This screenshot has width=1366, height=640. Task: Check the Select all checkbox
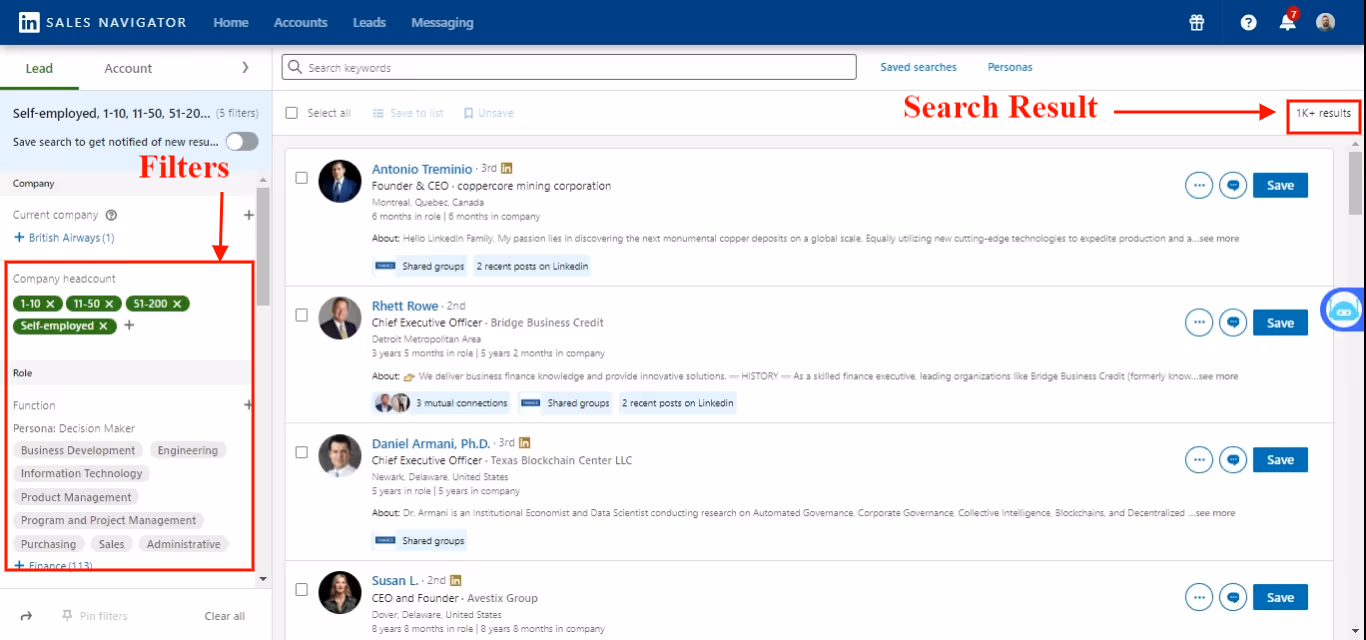pyautogui.click(x=289, y=112)
